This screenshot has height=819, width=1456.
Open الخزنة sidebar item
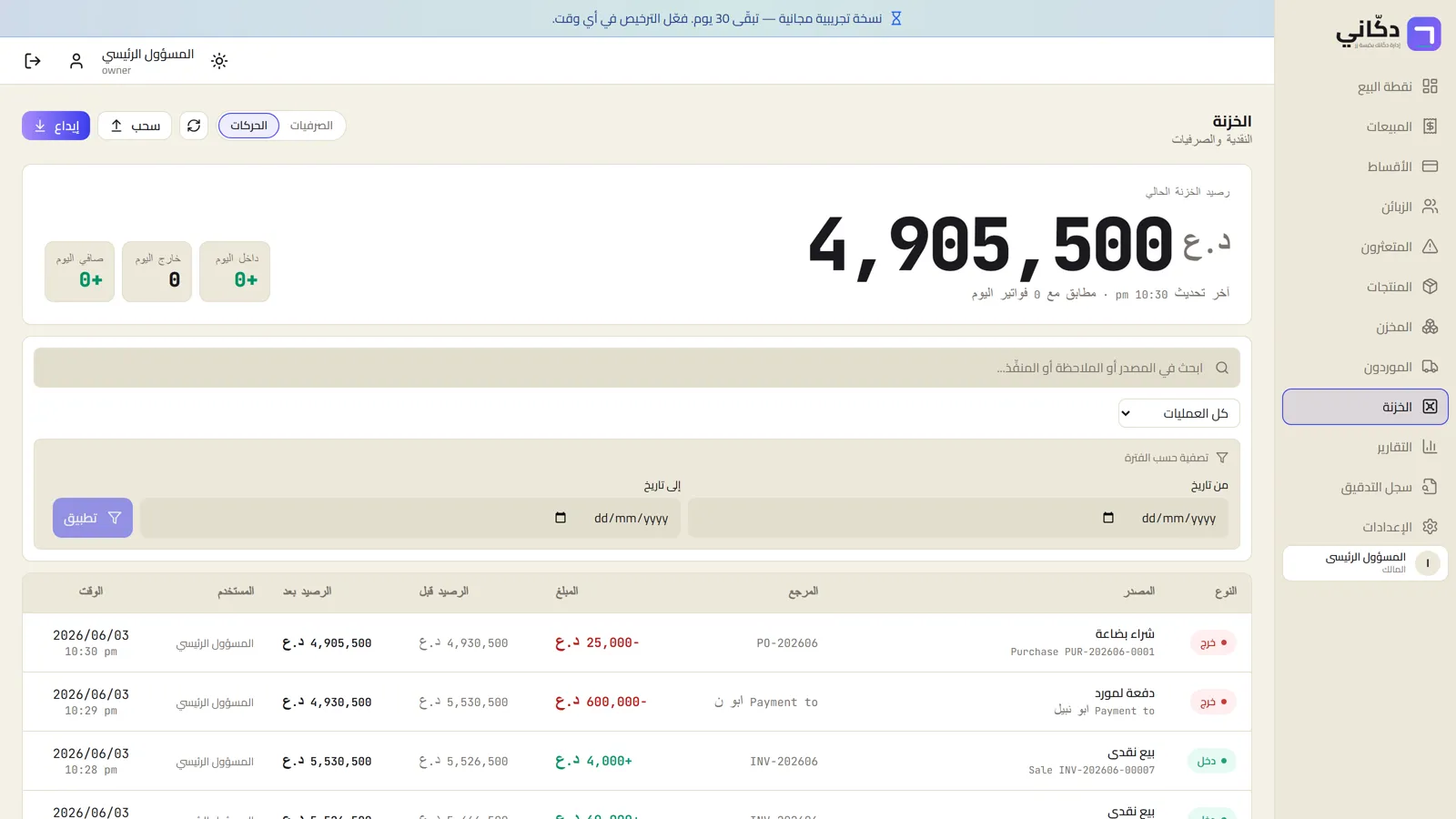click(1365, 407)
